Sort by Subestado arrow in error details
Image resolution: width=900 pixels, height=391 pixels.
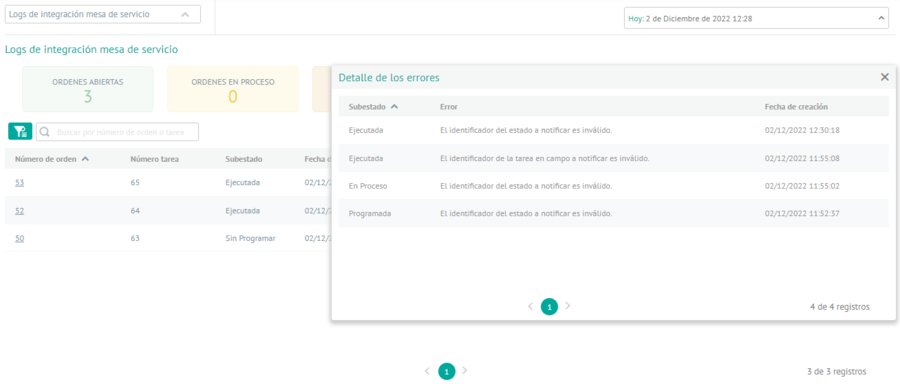click(394, 107)
